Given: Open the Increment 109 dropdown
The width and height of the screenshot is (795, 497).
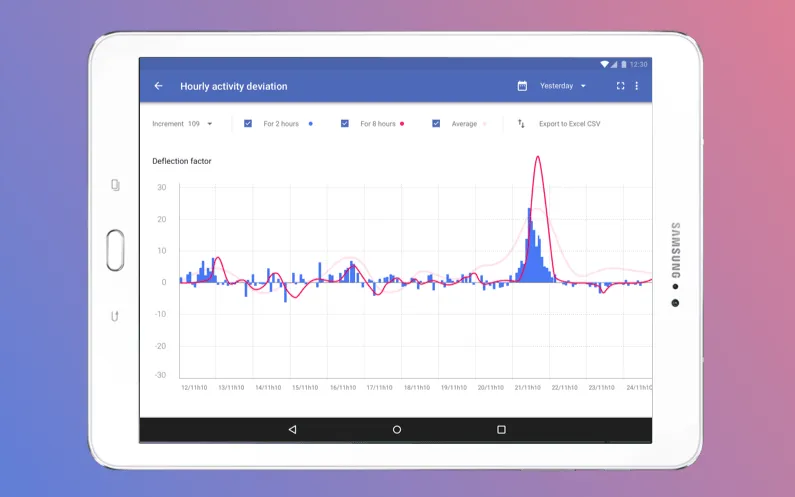Looking at the screenshot, I should pyautogui.click(x=182, y=124).
